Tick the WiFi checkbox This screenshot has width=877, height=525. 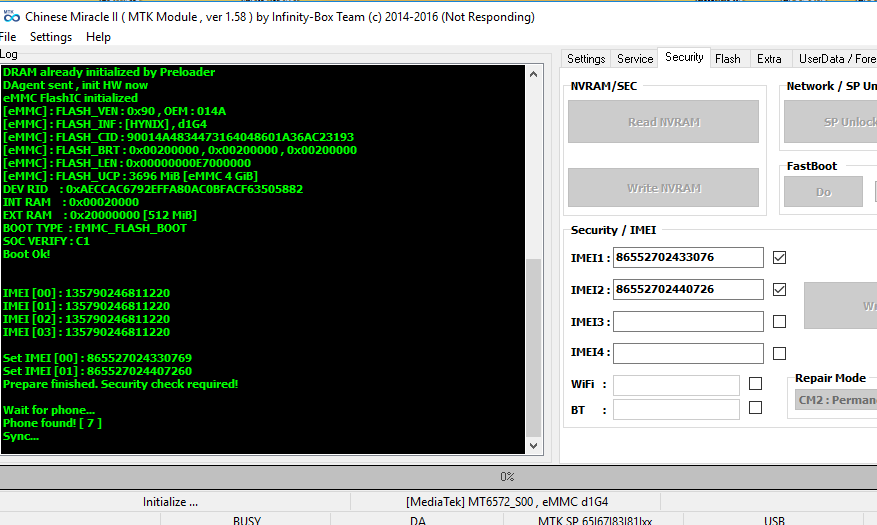point(756,384)
